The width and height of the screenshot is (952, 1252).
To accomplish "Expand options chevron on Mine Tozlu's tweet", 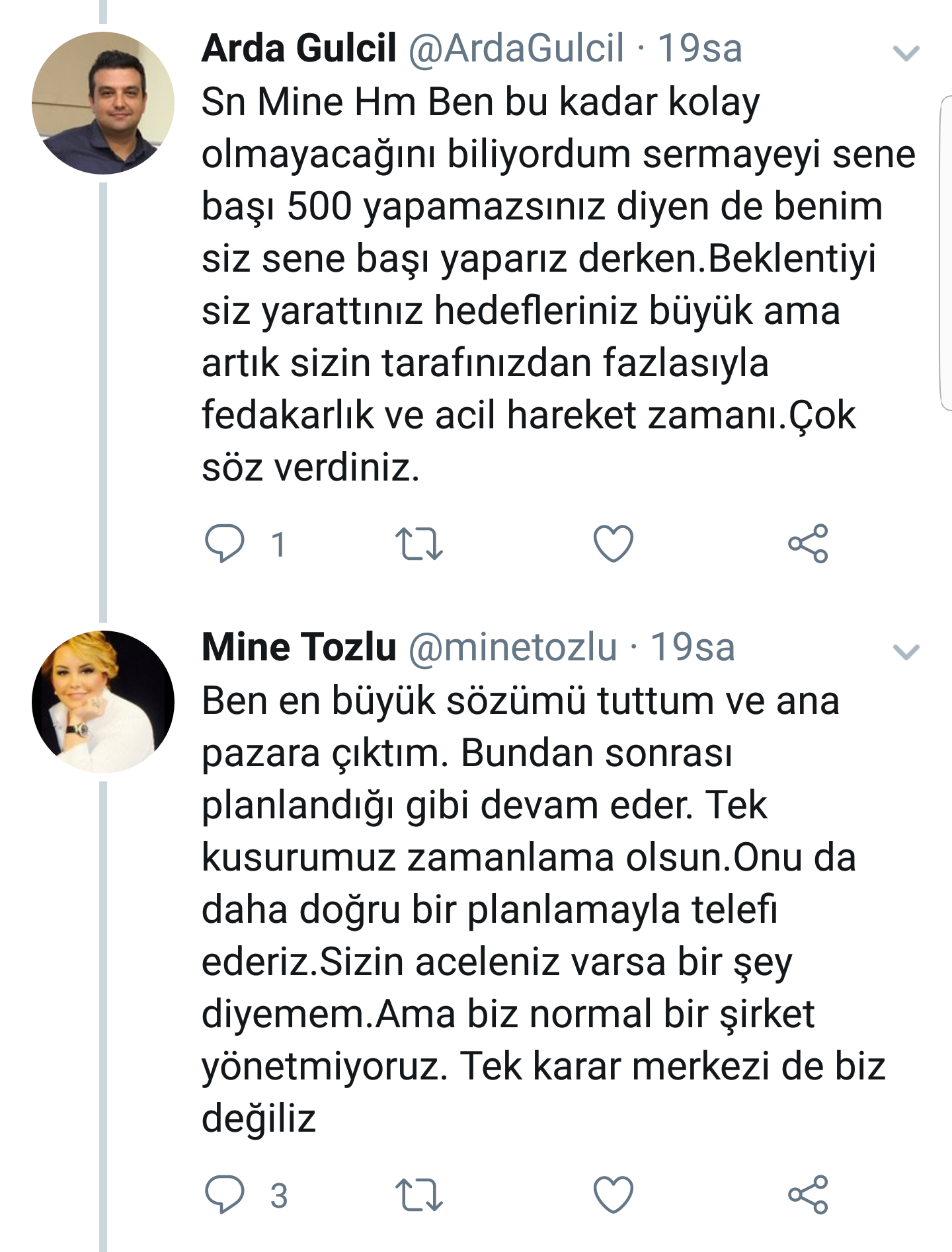I will pyautogui.click(x=906, y=652).
